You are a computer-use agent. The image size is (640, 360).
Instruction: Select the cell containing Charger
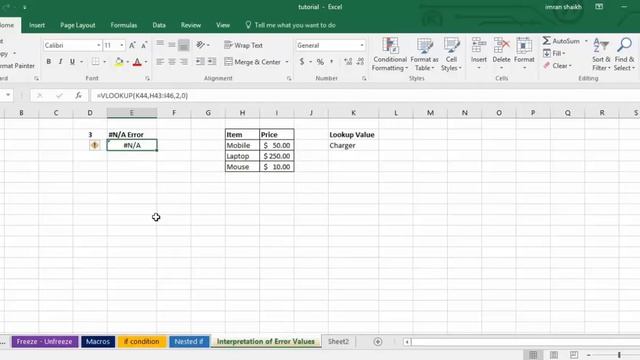coord(353,145)
